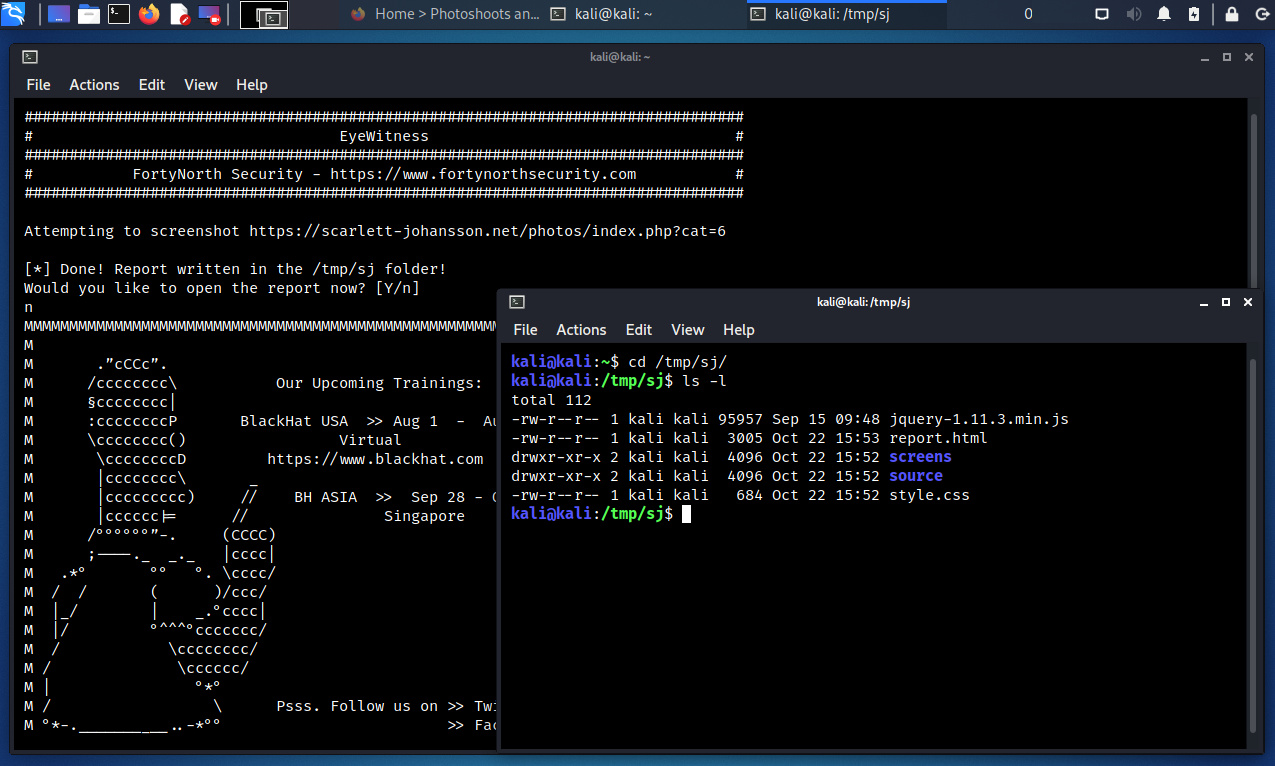Open the text editor launcher icon
This screenshot has width=1275, height=766.
(180, 14)
